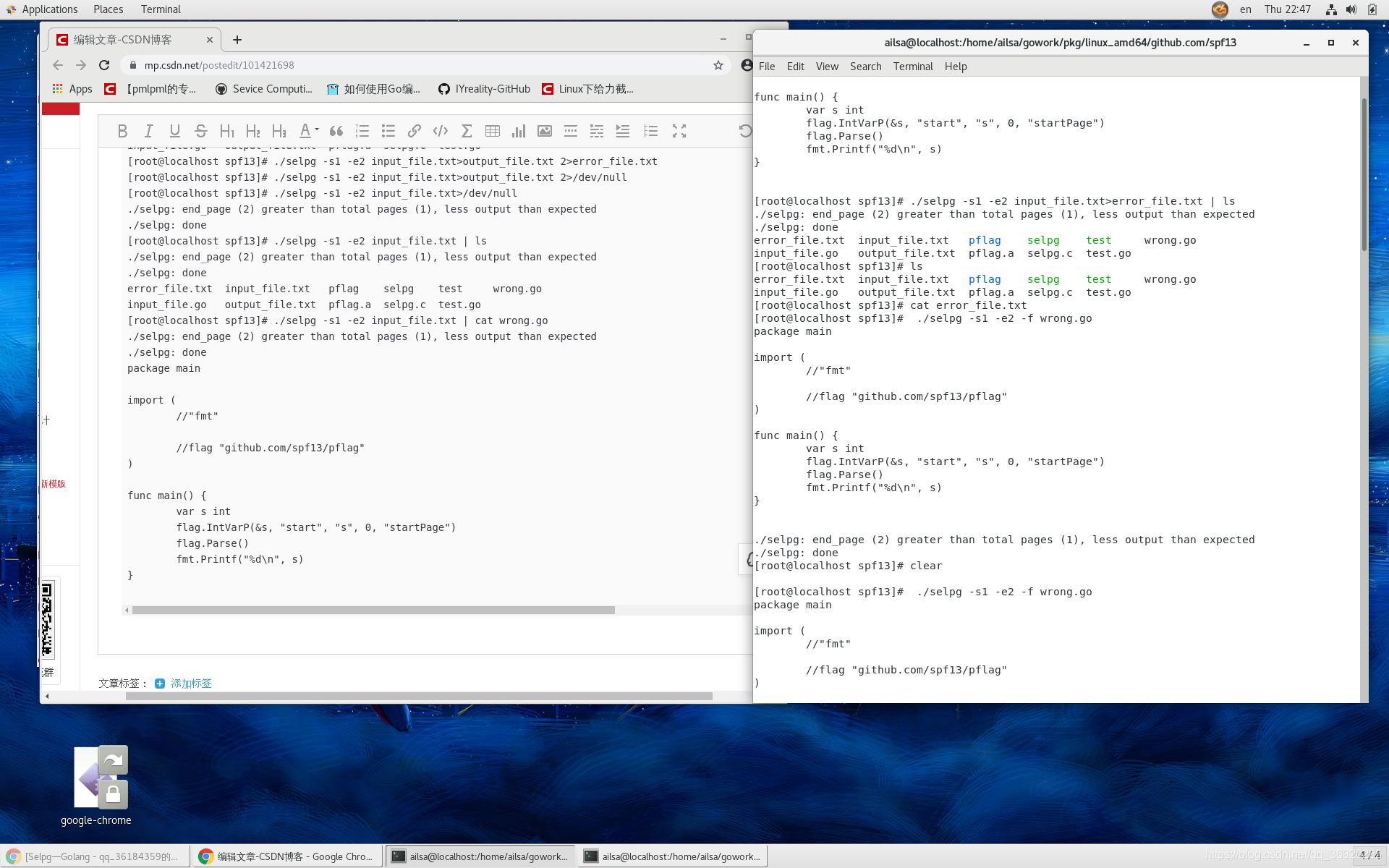Toggle underline formatting
The height and width of the screenshot is (868, 1389).
(x=174, y=131)
